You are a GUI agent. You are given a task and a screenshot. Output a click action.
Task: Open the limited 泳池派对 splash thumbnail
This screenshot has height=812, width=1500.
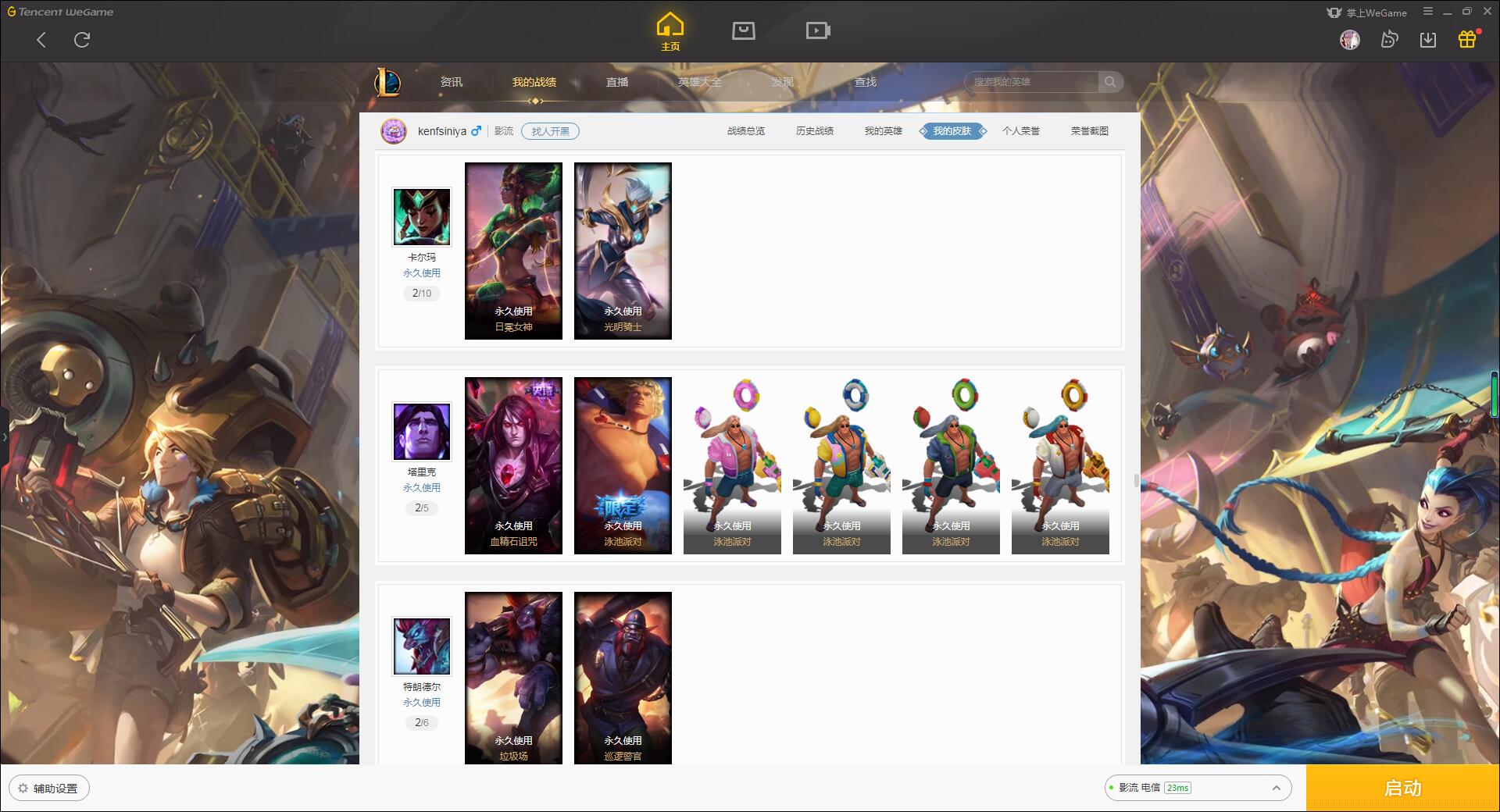pyautogui.click(x=623, y=465)
